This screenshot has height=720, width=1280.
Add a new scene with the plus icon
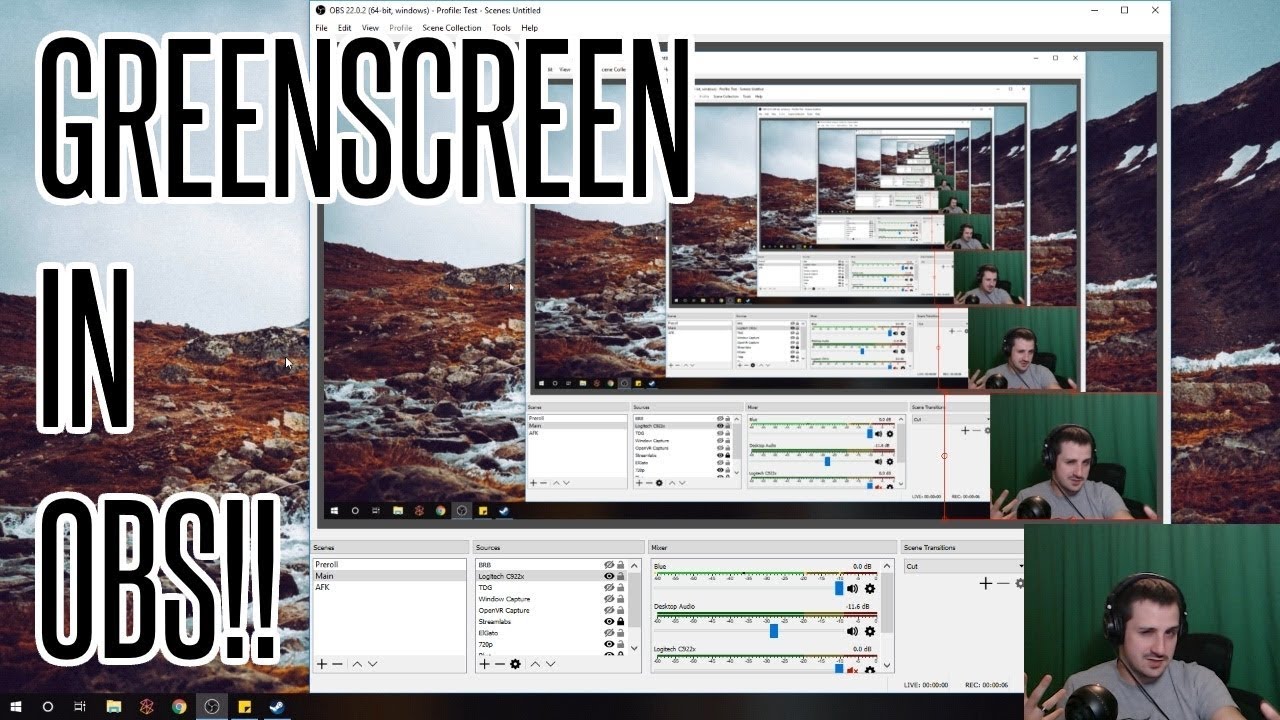click(322, 664)
